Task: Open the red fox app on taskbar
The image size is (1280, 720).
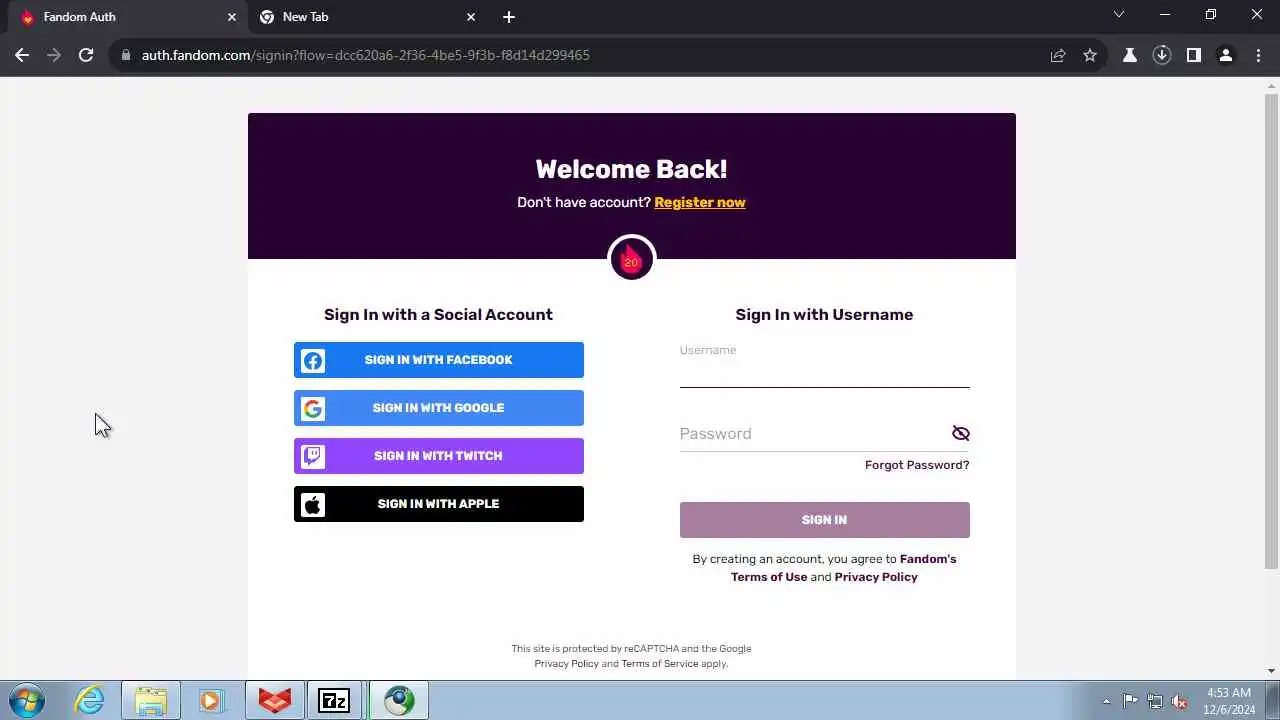Action: tap(275, 700)
